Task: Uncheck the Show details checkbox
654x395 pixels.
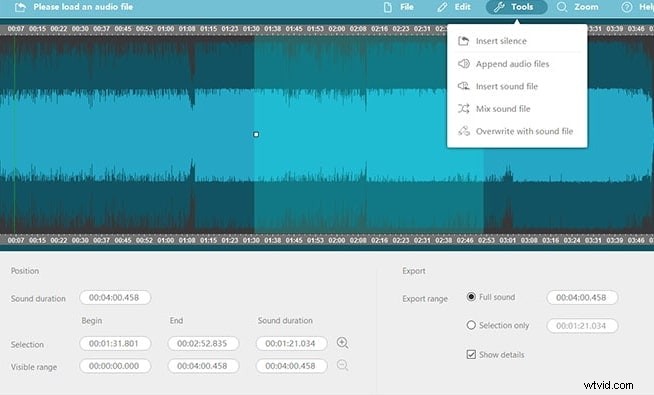Action: pyautogui.click(x=471, y=355)
